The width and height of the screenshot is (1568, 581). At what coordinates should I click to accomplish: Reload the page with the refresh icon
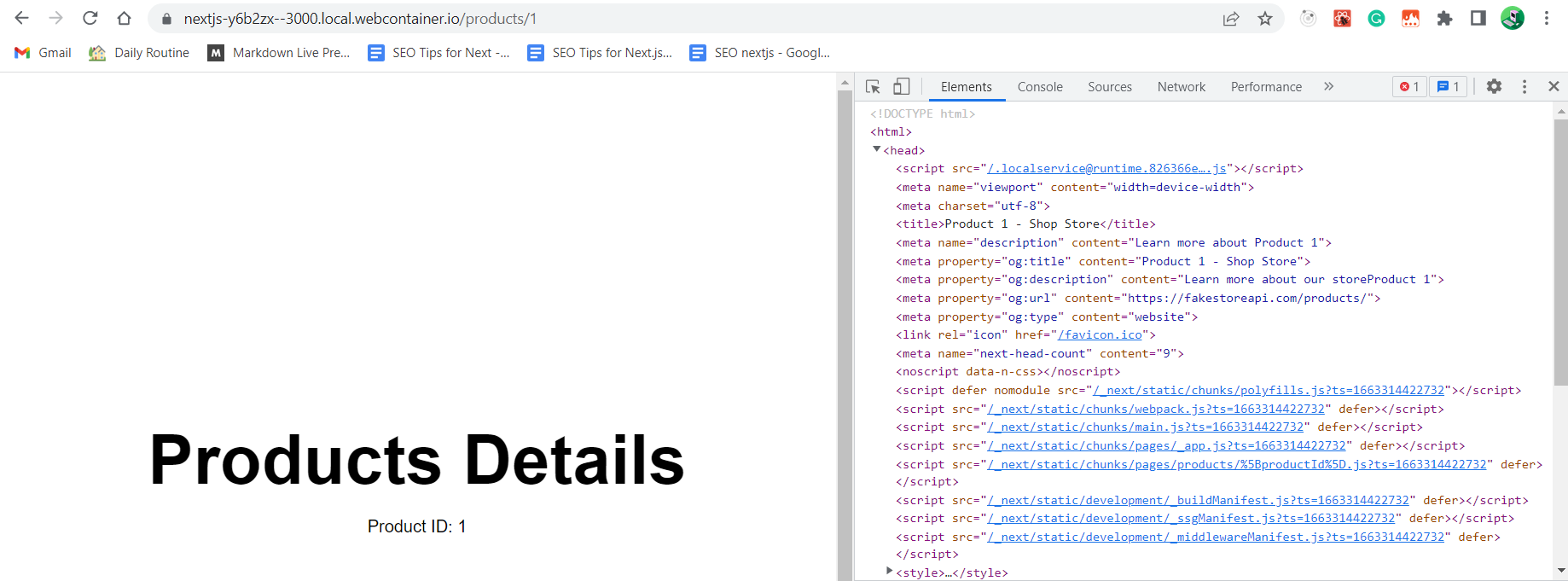click(90, 18)
